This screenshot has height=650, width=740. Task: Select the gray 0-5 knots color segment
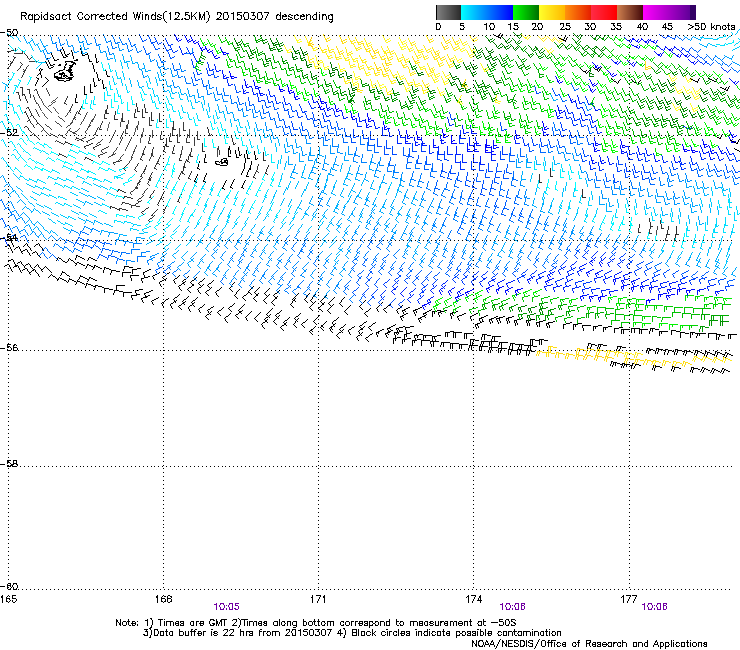448,12
